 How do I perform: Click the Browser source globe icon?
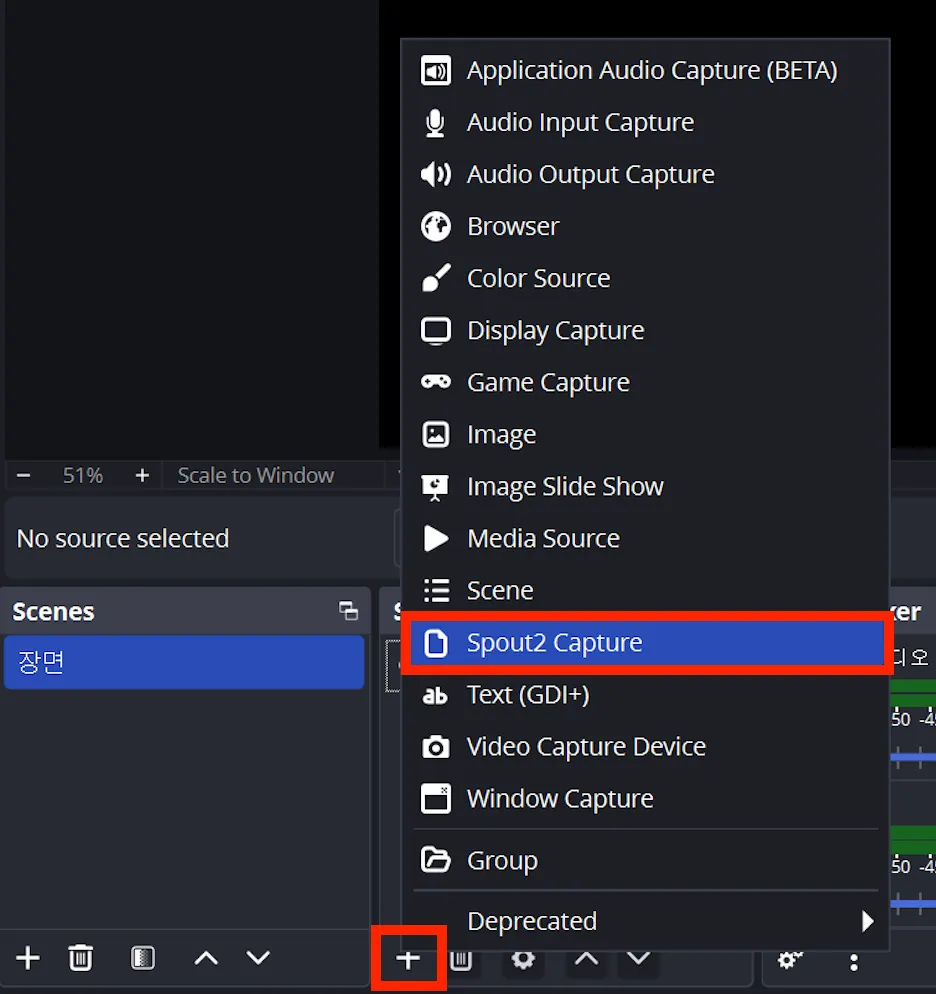point(436,226)
